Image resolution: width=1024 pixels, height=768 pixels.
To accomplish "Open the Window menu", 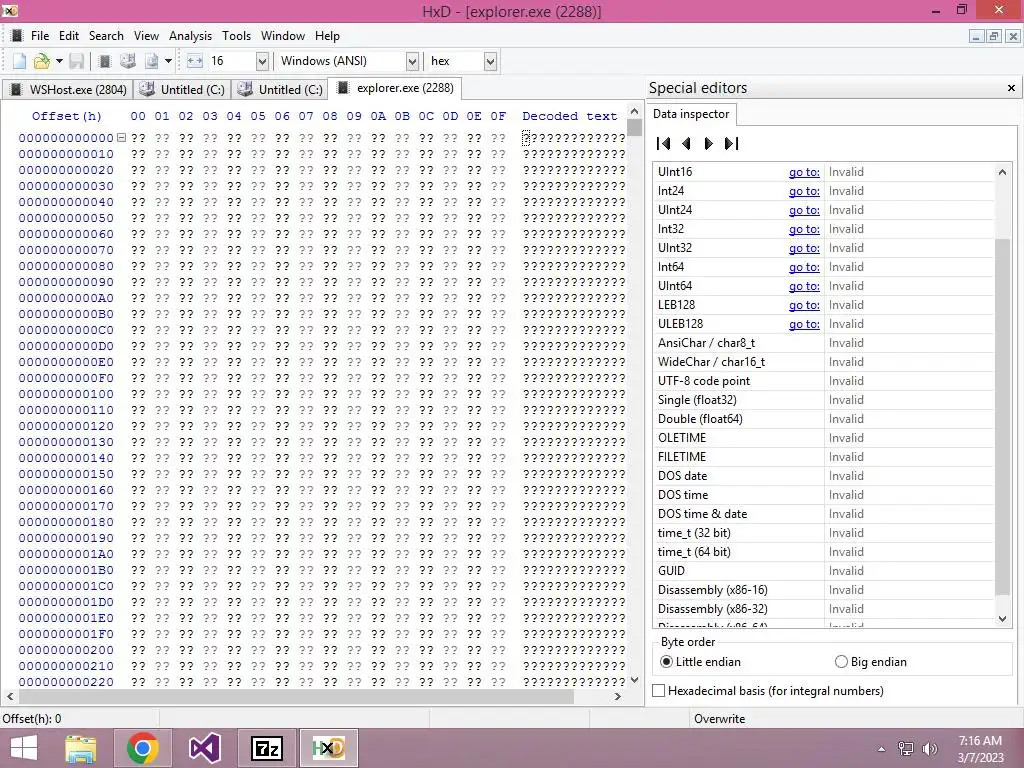I will [x=283, y=36].
